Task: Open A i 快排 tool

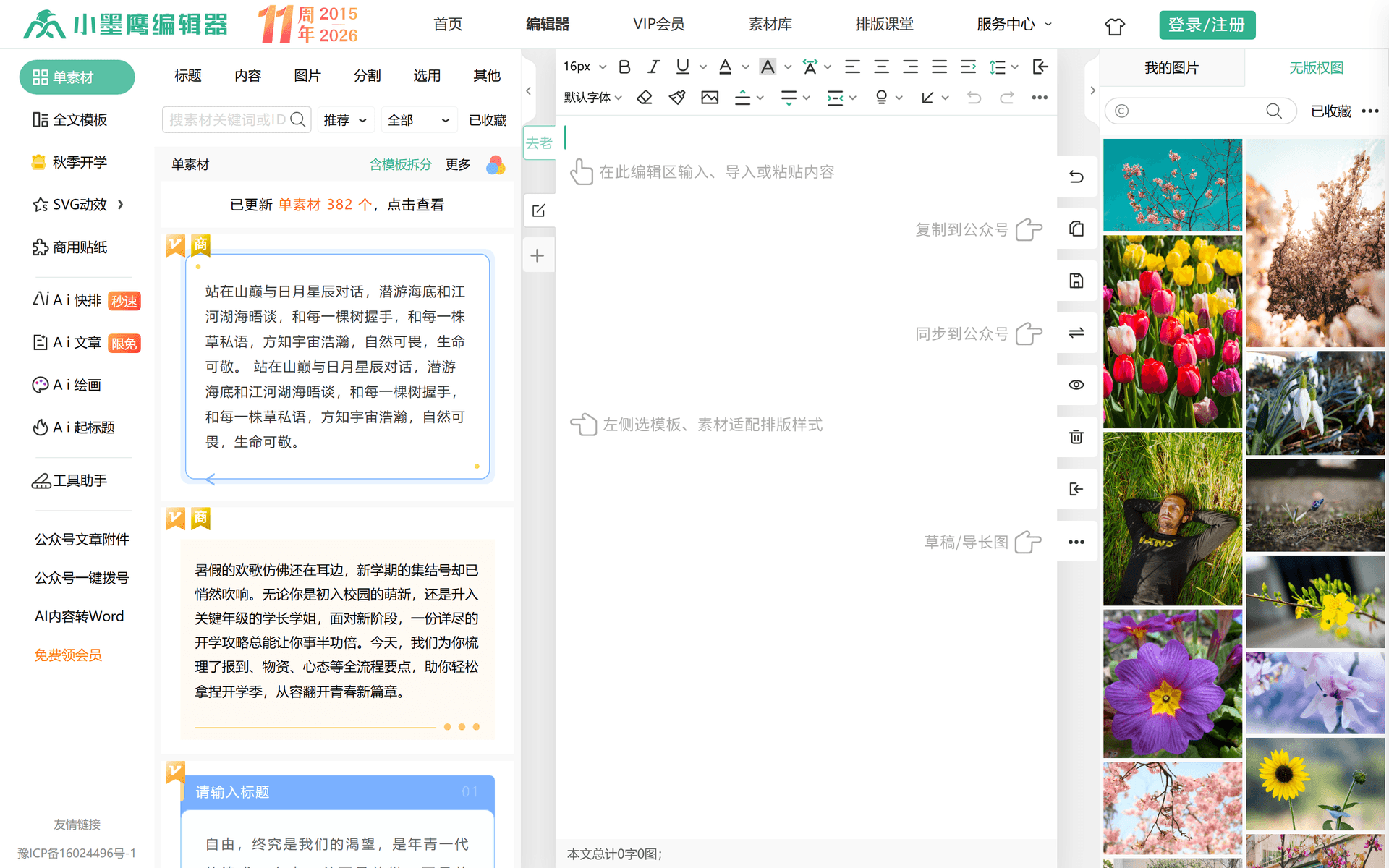Action: click(x=86, y=300)
